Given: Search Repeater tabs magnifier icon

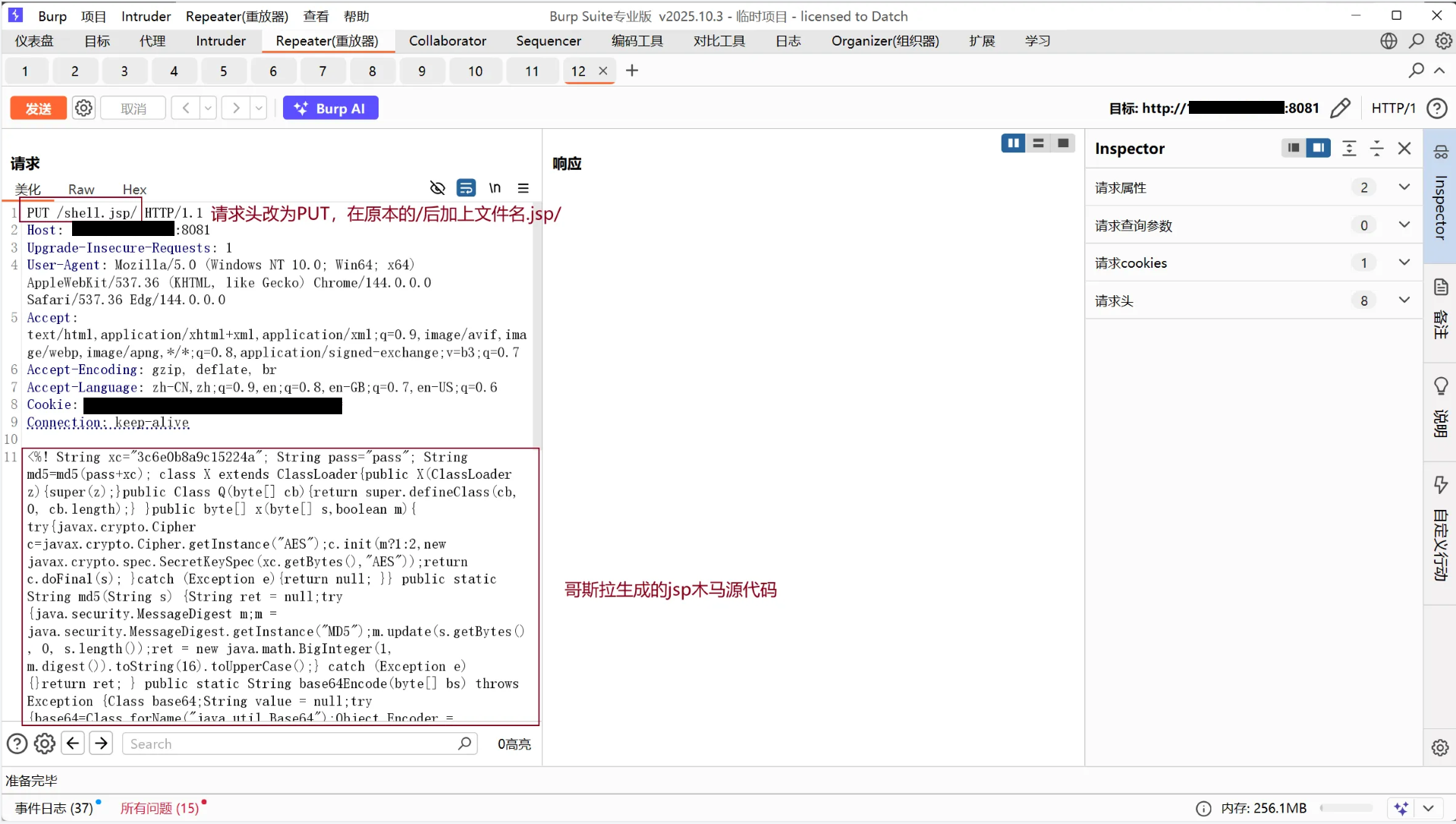Looking at the screenshot, I should [1416, 71].
